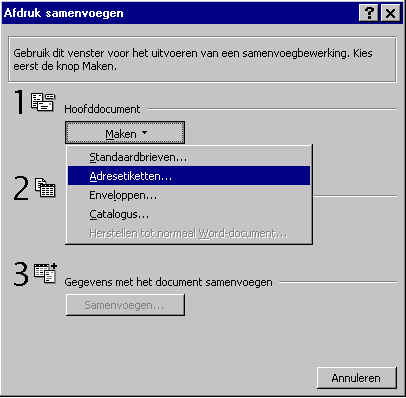Image resolution: width=406 pixels, height=398 pixels.
Task: Click the disabled Samenvoegen button
Action: click(x=125, y=305)
